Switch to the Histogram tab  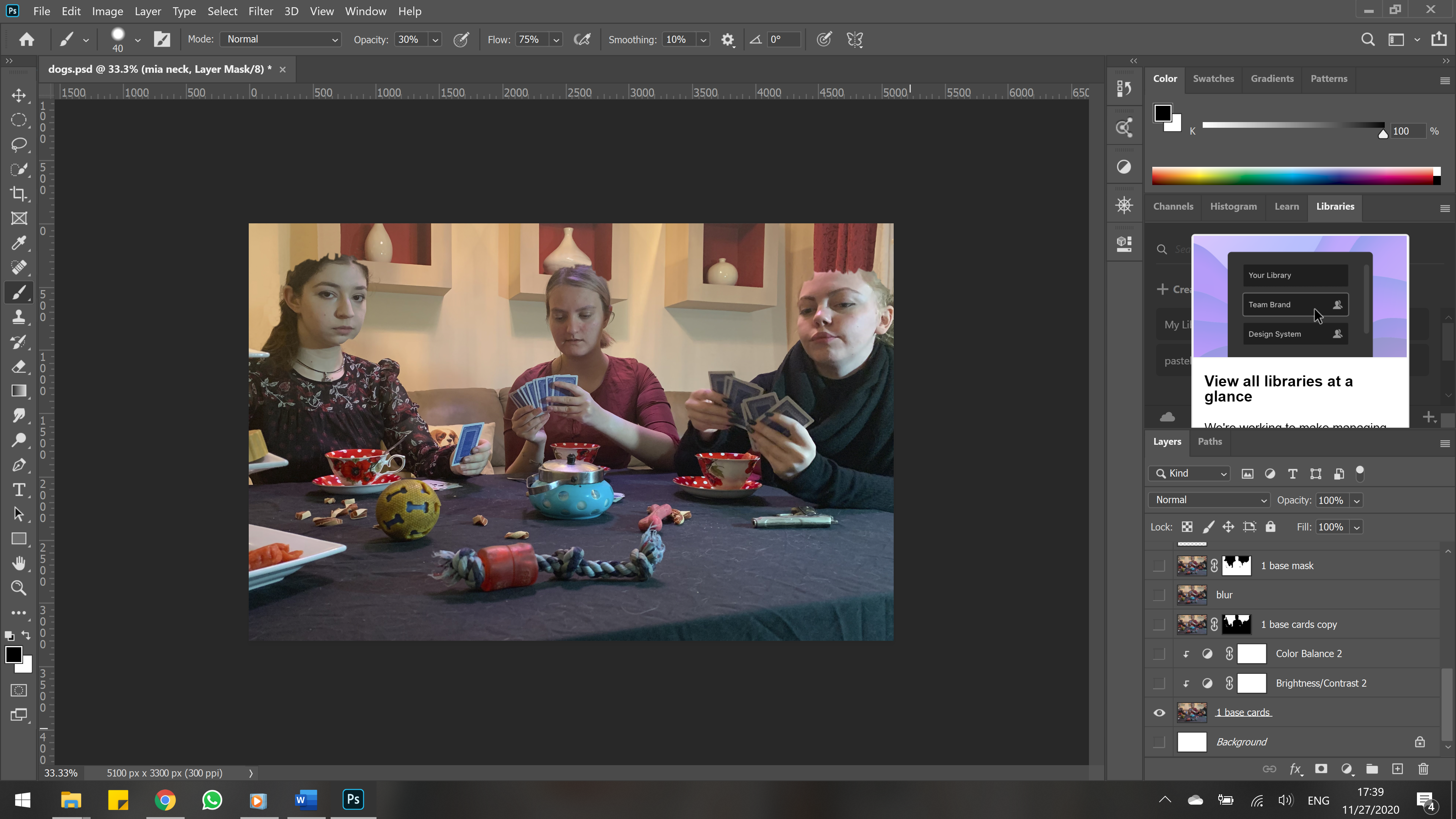click(x=1233, y=206)
